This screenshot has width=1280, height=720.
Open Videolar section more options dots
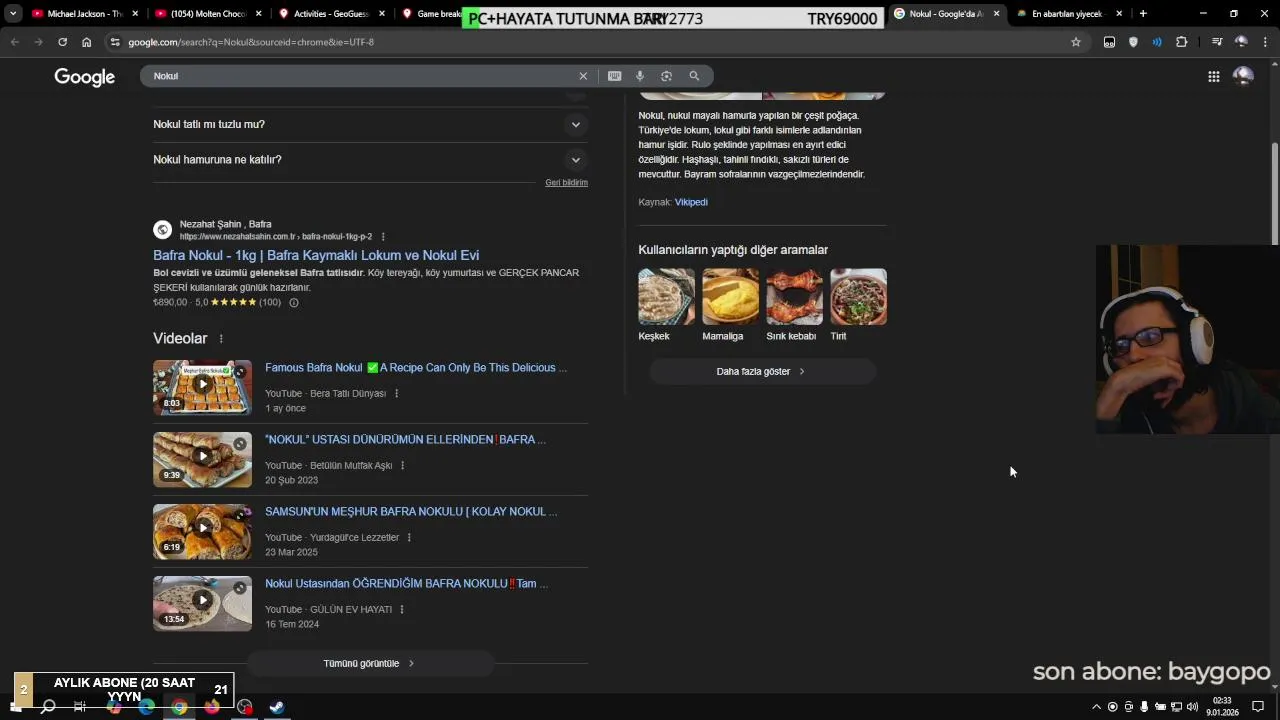[221, 339]
